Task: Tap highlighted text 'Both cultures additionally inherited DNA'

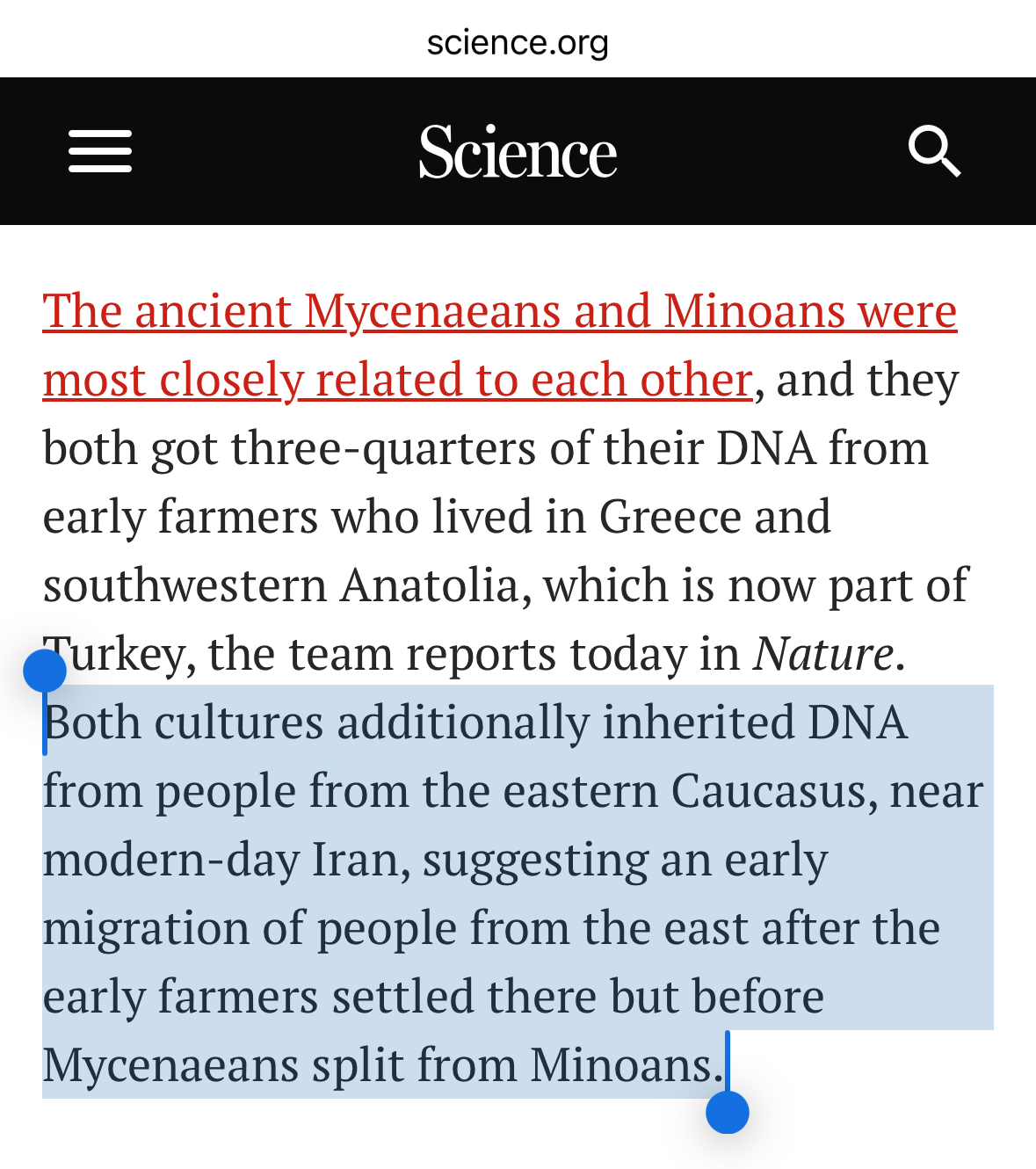Action: pos(475,722)
